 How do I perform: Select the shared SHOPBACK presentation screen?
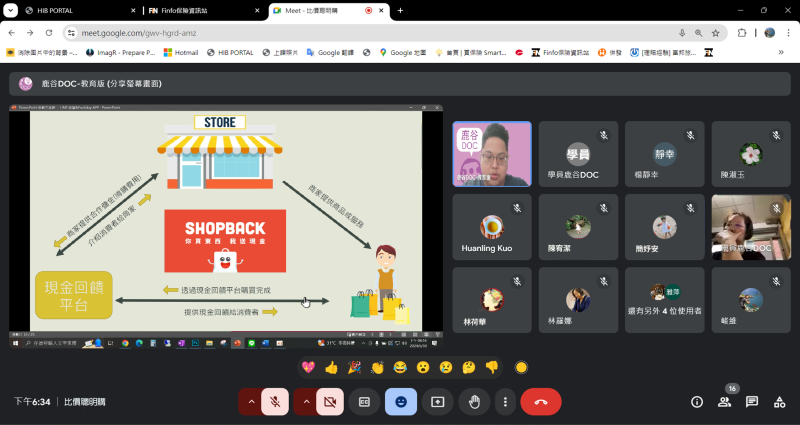226,227
